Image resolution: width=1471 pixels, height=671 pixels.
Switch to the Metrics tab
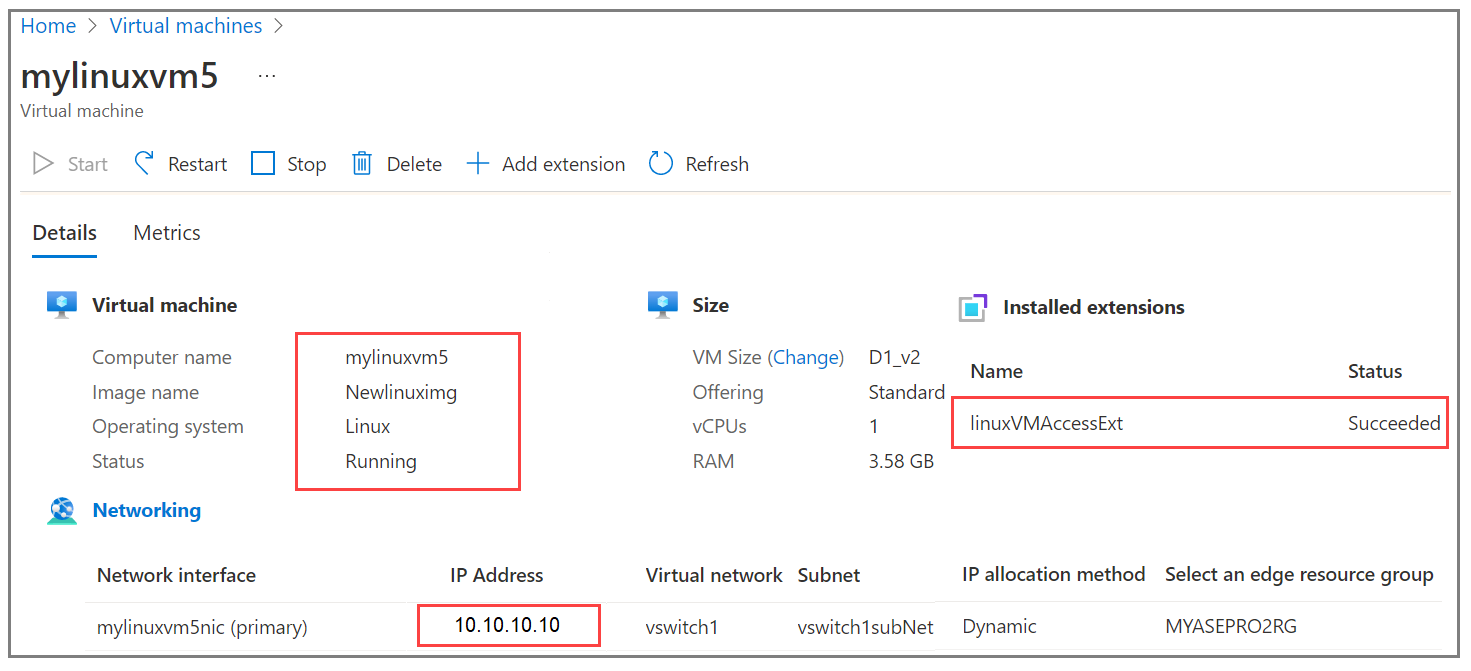167,233
